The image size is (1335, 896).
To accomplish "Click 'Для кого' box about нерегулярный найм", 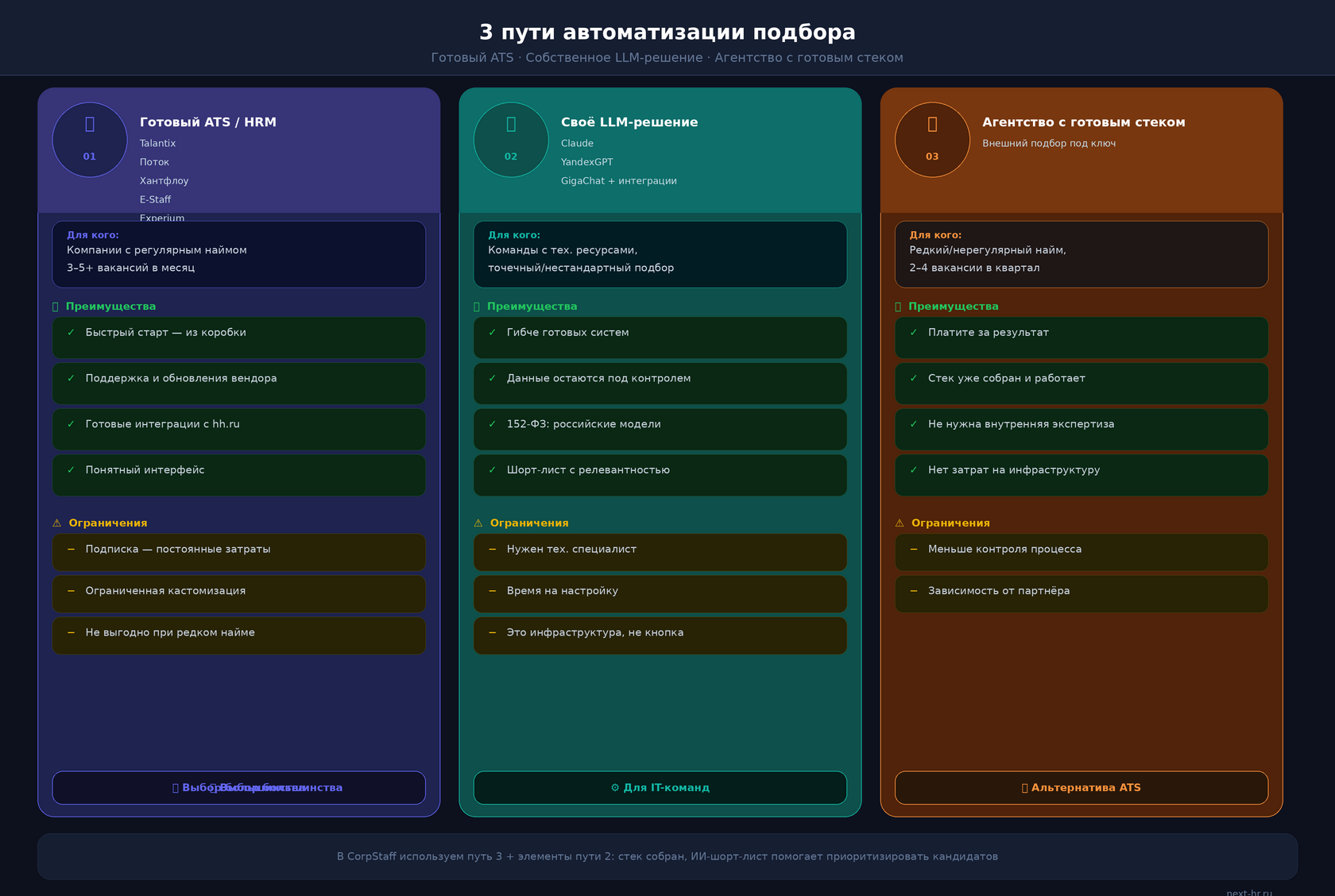I will click(1082, 254).
